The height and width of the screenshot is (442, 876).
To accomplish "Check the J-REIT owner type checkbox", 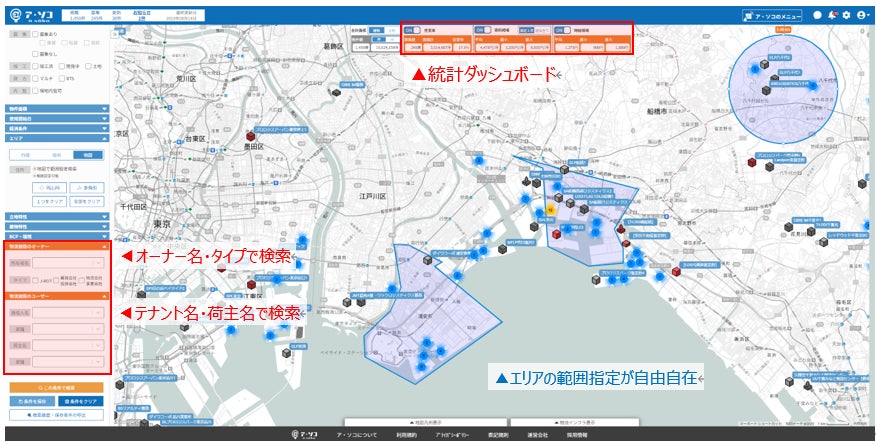I will tap(35, 281).
